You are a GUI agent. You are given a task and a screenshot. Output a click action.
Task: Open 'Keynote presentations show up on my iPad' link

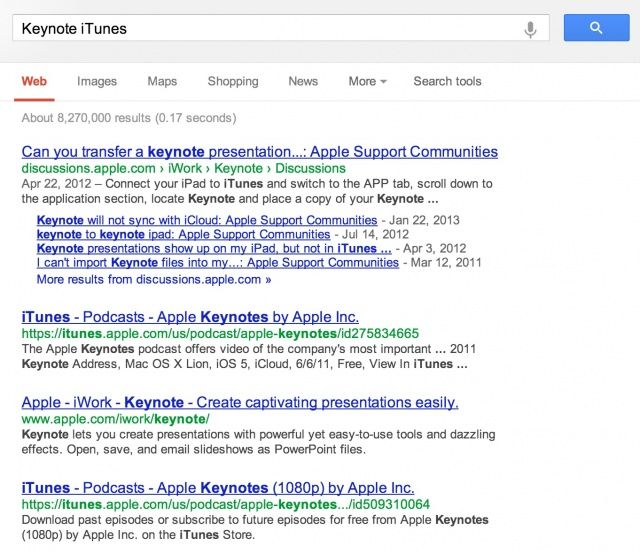[x=214, y=248]
